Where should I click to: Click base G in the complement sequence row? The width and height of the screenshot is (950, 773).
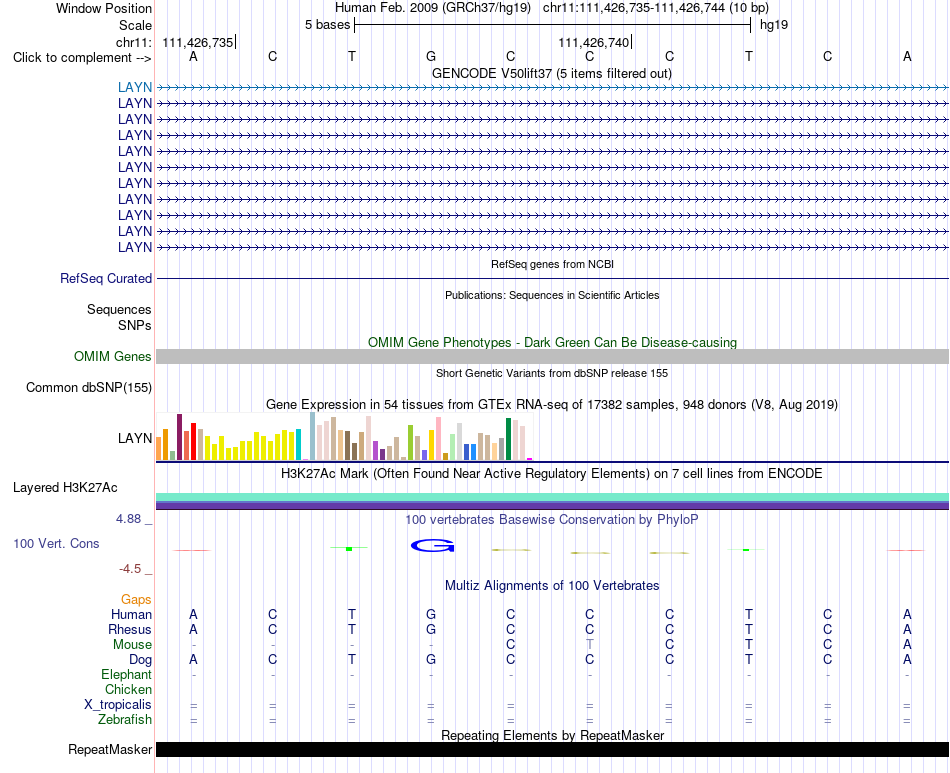431,56
